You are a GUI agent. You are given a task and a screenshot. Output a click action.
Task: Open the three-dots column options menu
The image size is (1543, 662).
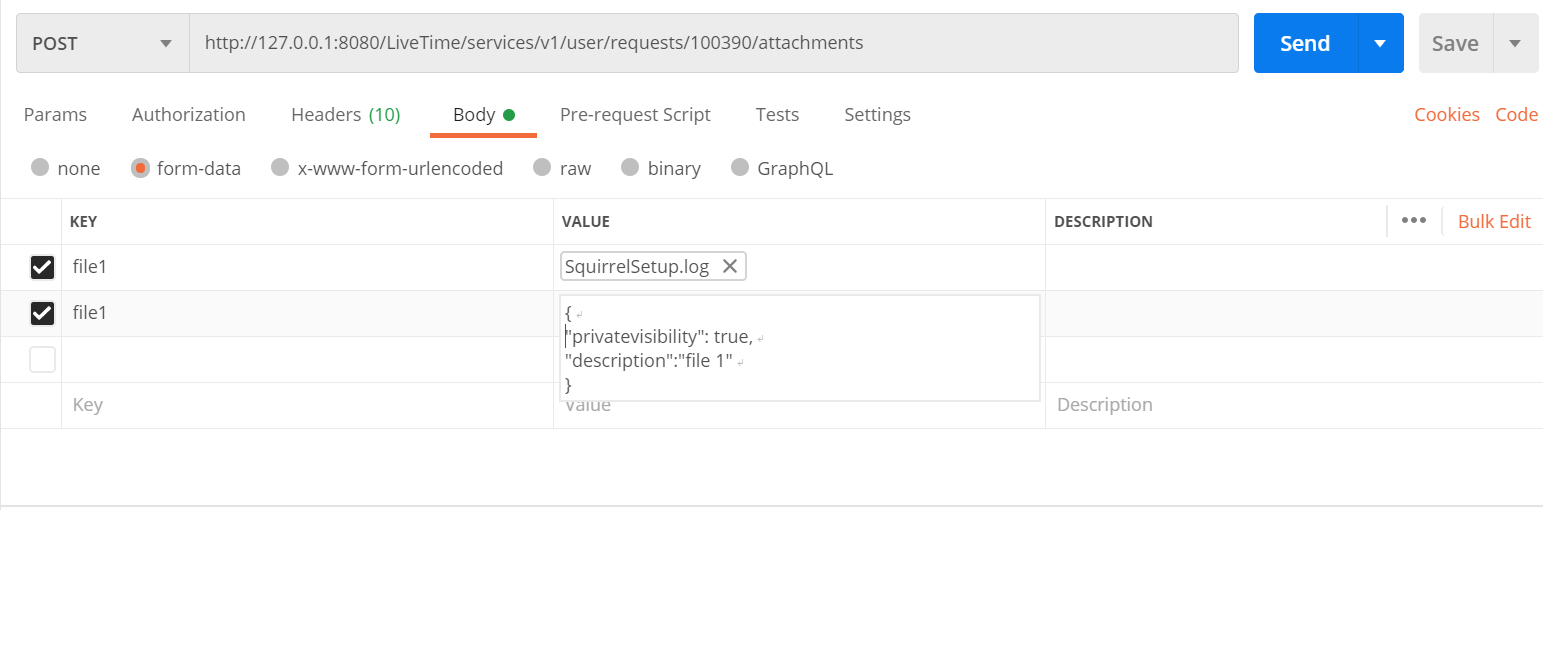click(x=1413, y=221)
